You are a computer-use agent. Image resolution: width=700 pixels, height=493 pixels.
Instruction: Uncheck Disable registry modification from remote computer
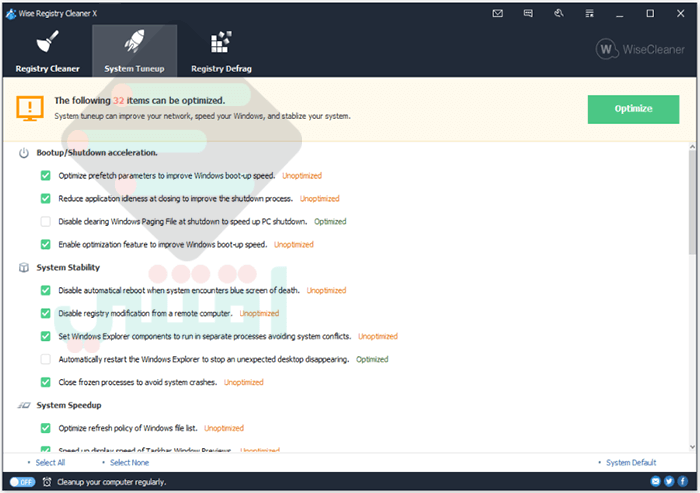(46, 313)
